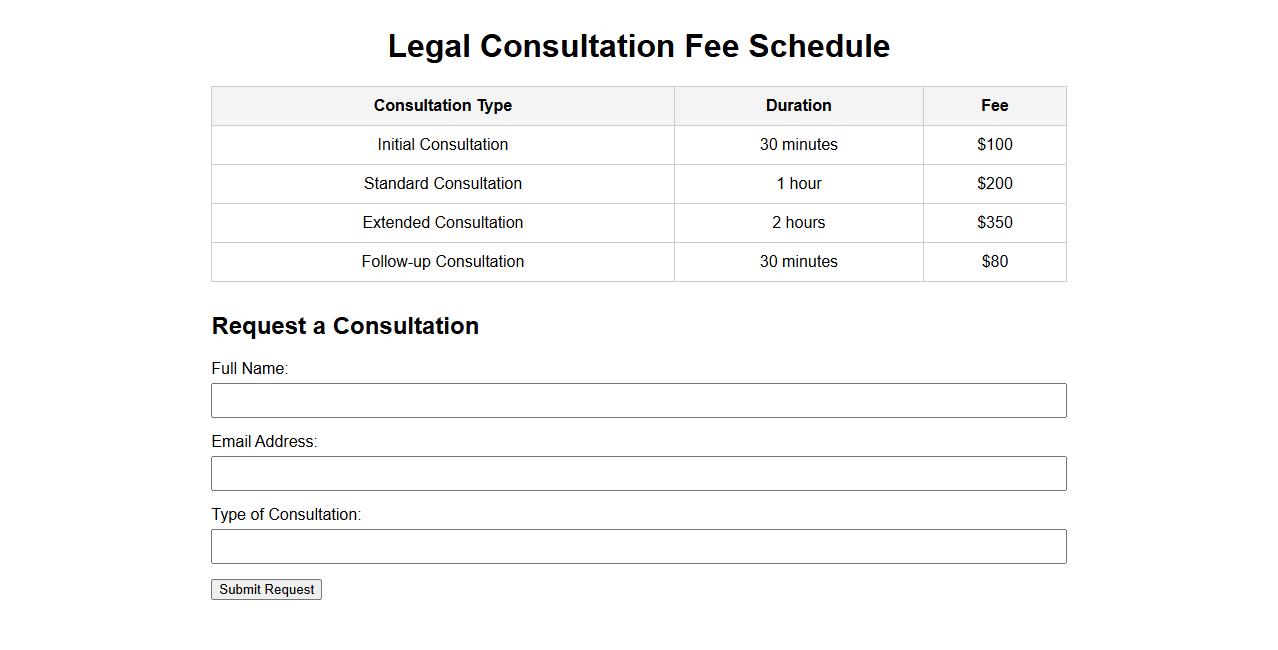Viewport: 1278px width, 650px height.
Task: Click the Full Name label
Action: (249, 369)
